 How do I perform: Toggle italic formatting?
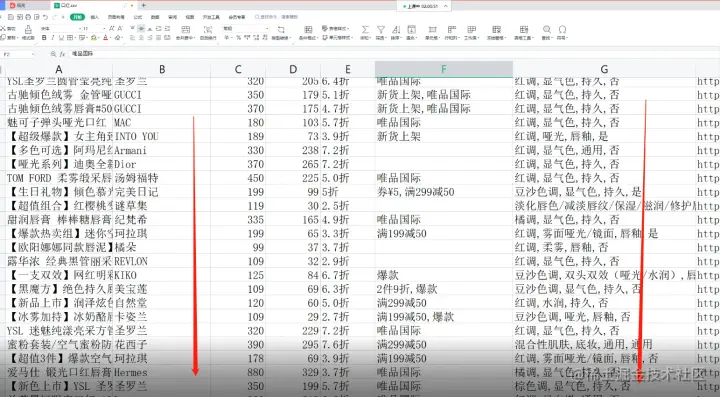pyautogui.click(x=53, y=38)
